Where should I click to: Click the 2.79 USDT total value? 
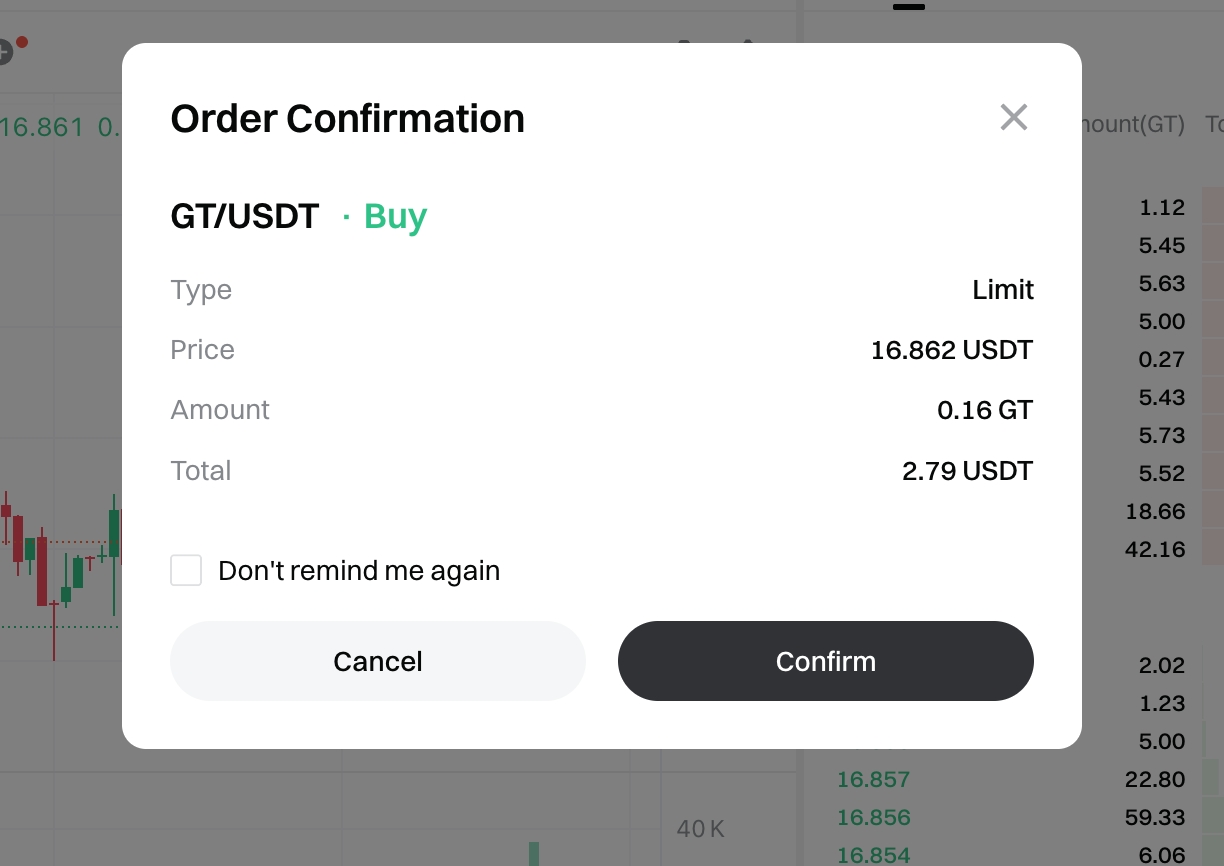point(966,471)
